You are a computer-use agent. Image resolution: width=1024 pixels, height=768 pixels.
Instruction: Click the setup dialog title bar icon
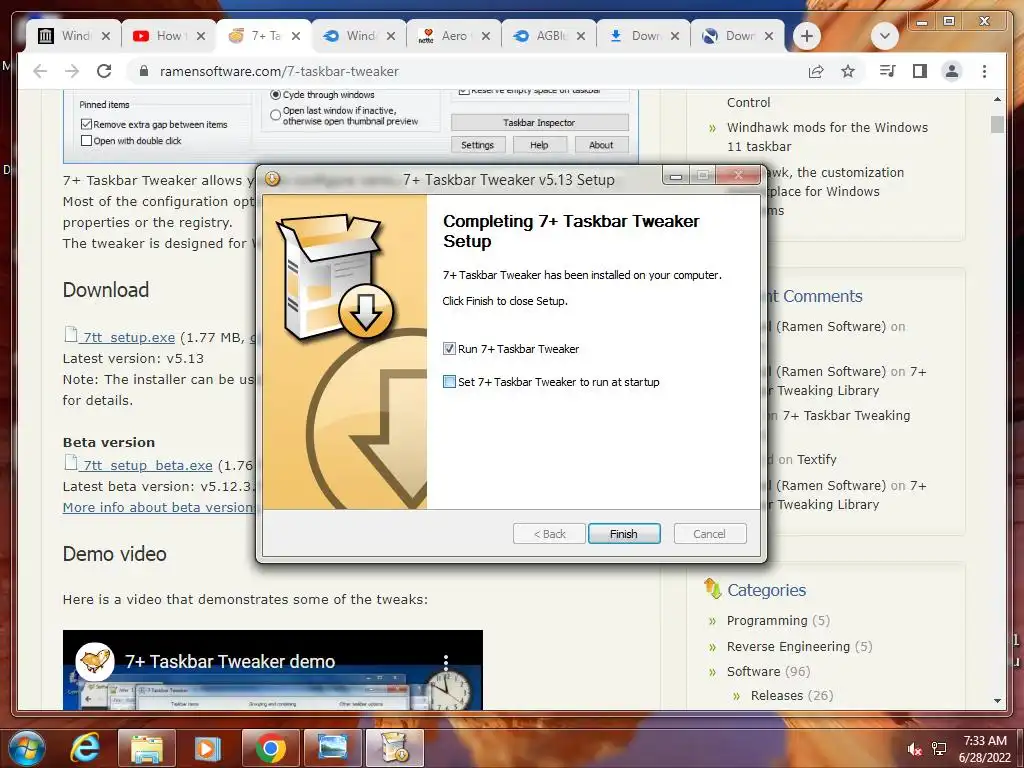coord(272,178)
